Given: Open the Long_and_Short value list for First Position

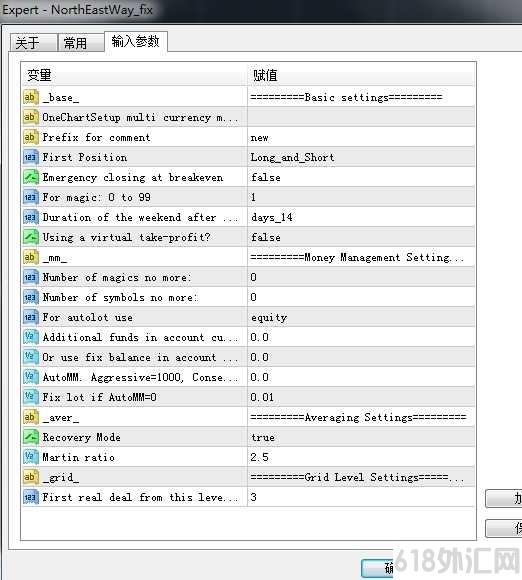Looking at the screenshot, I should click(361, 157).
